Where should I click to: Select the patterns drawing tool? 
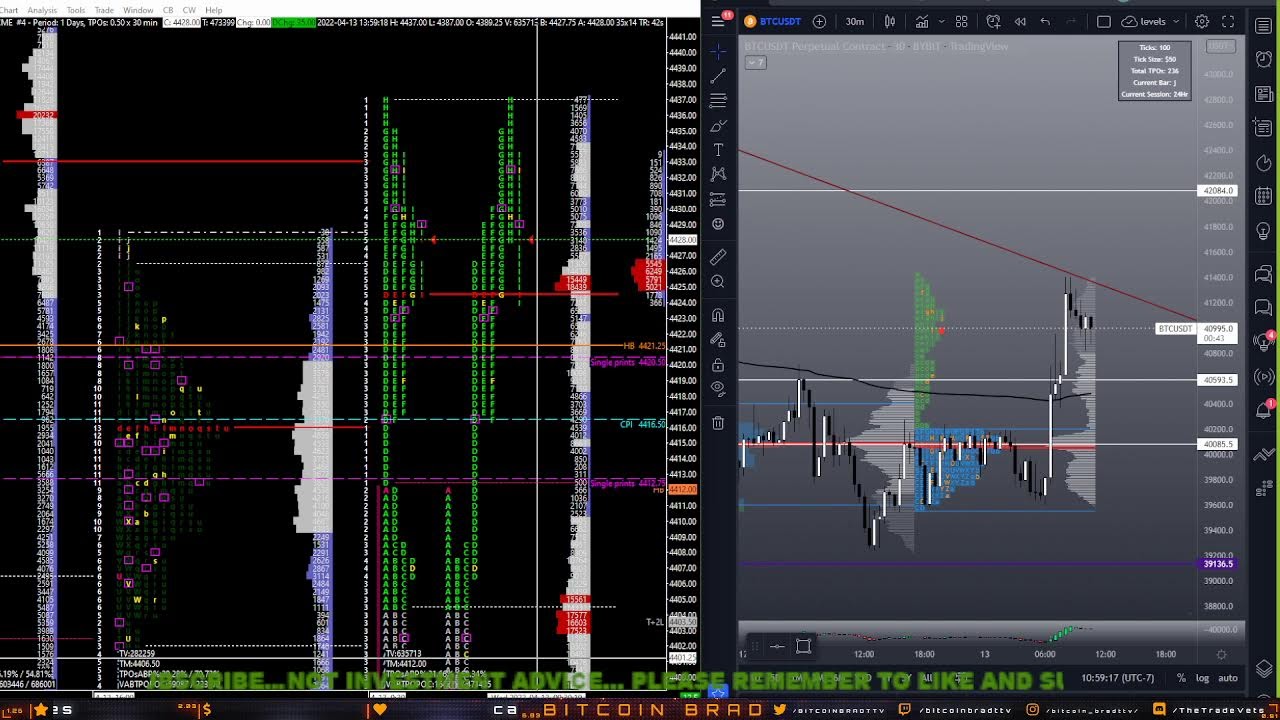pos(718,174)
